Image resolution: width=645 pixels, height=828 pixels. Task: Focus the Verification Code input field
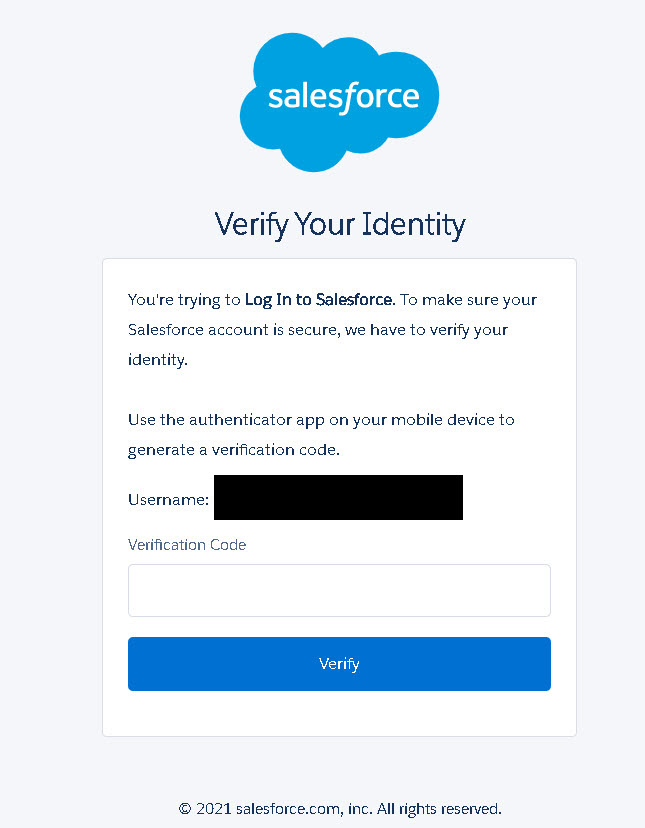[339, 590]
